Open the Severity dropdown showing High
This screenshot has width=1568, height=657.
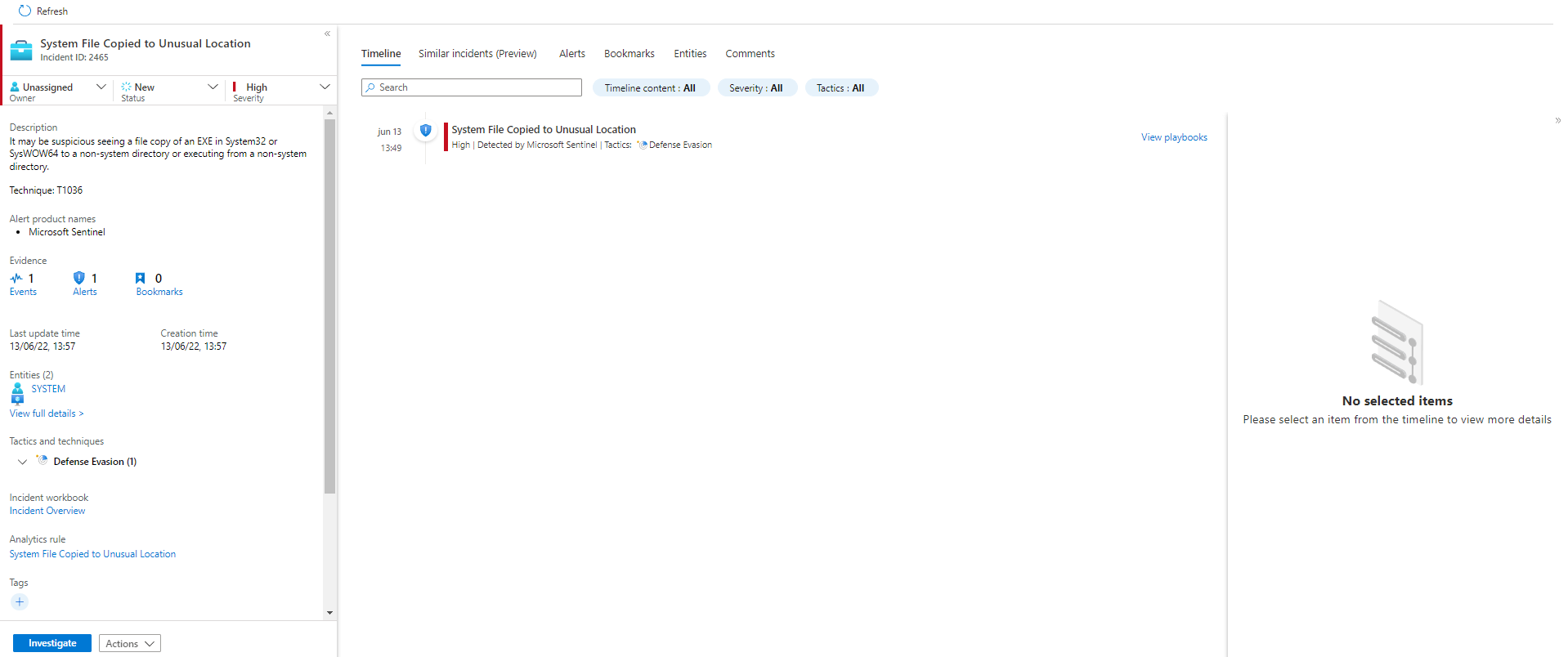tap(280, 87)
